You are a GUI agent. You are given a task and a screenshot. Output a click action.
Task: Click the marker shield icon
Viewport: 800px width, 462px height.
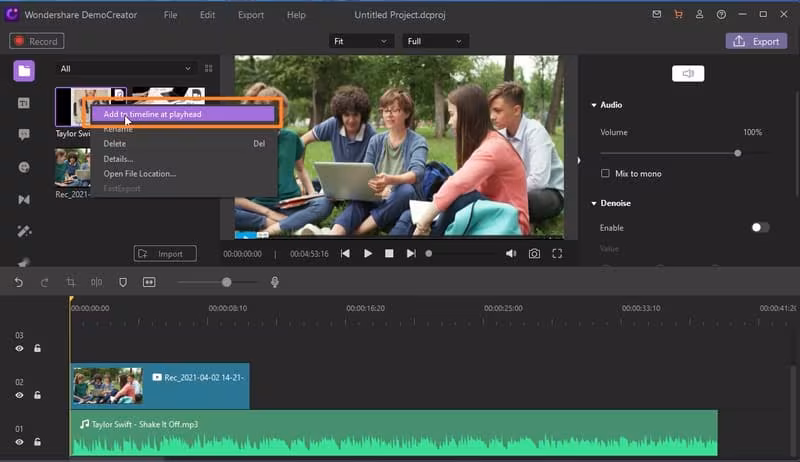(123, 282)
